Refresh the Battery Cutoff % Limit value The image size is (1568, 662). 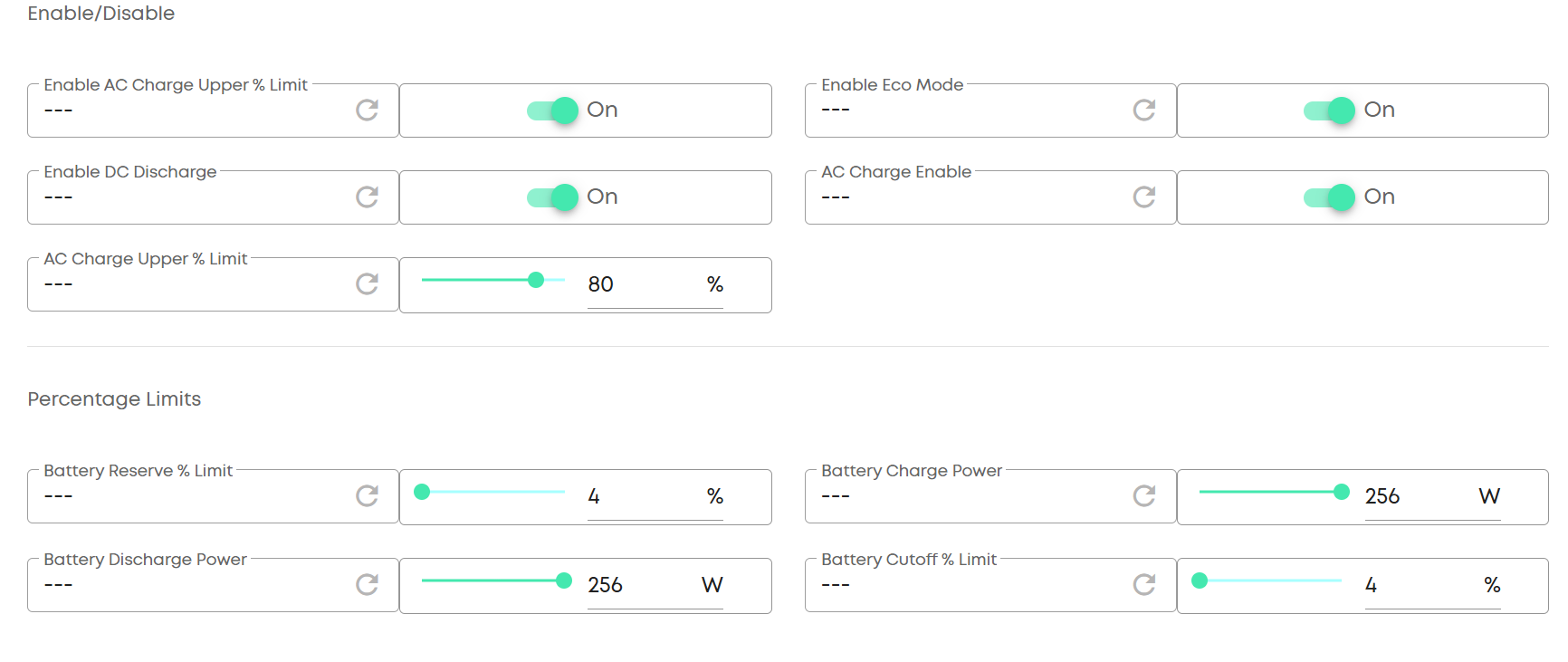[x=1144, y=585]
